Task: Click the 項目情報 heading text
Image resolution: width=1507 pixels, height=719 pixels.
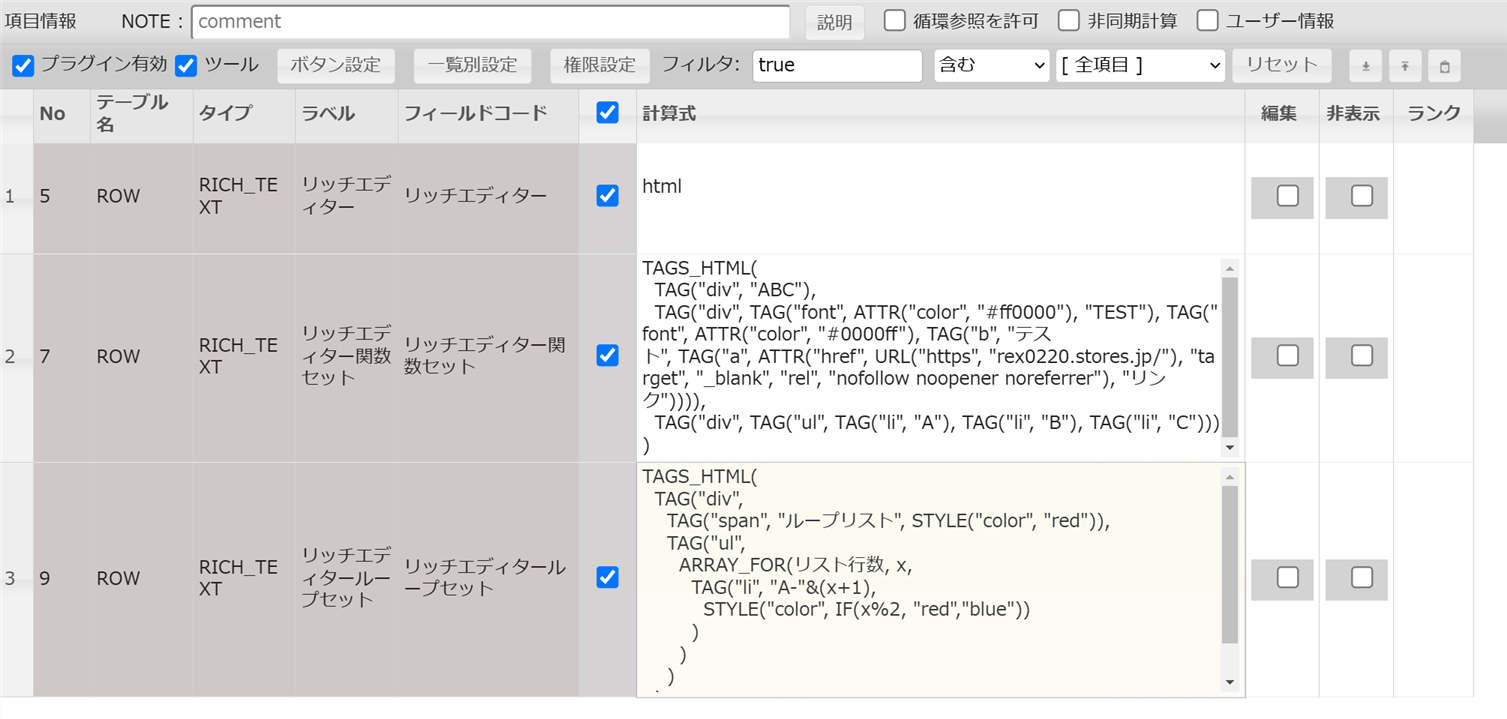Action: pyautogui.click(x=40, y=21)
